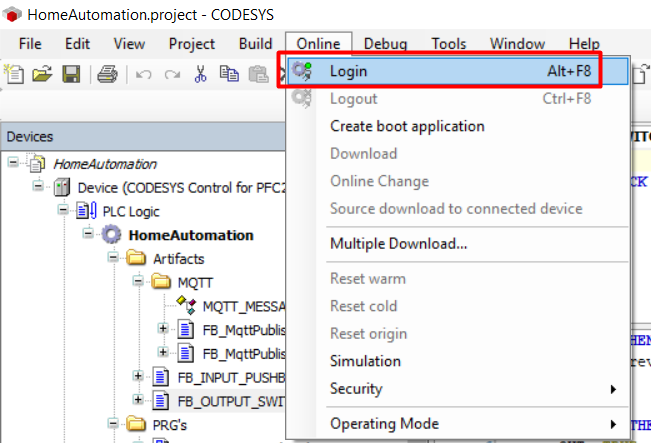Open the Debug menu

pyautogui.click(x=385, y=44)
